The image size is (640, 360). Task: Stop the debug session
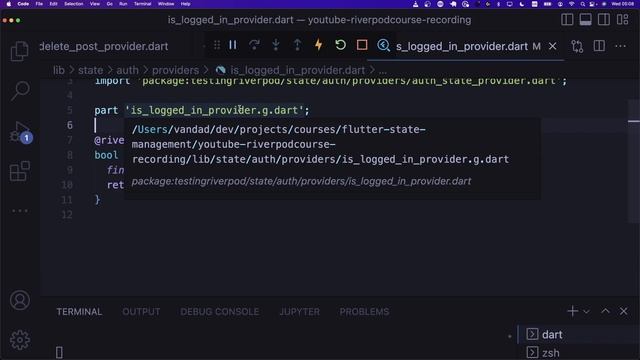362,45
